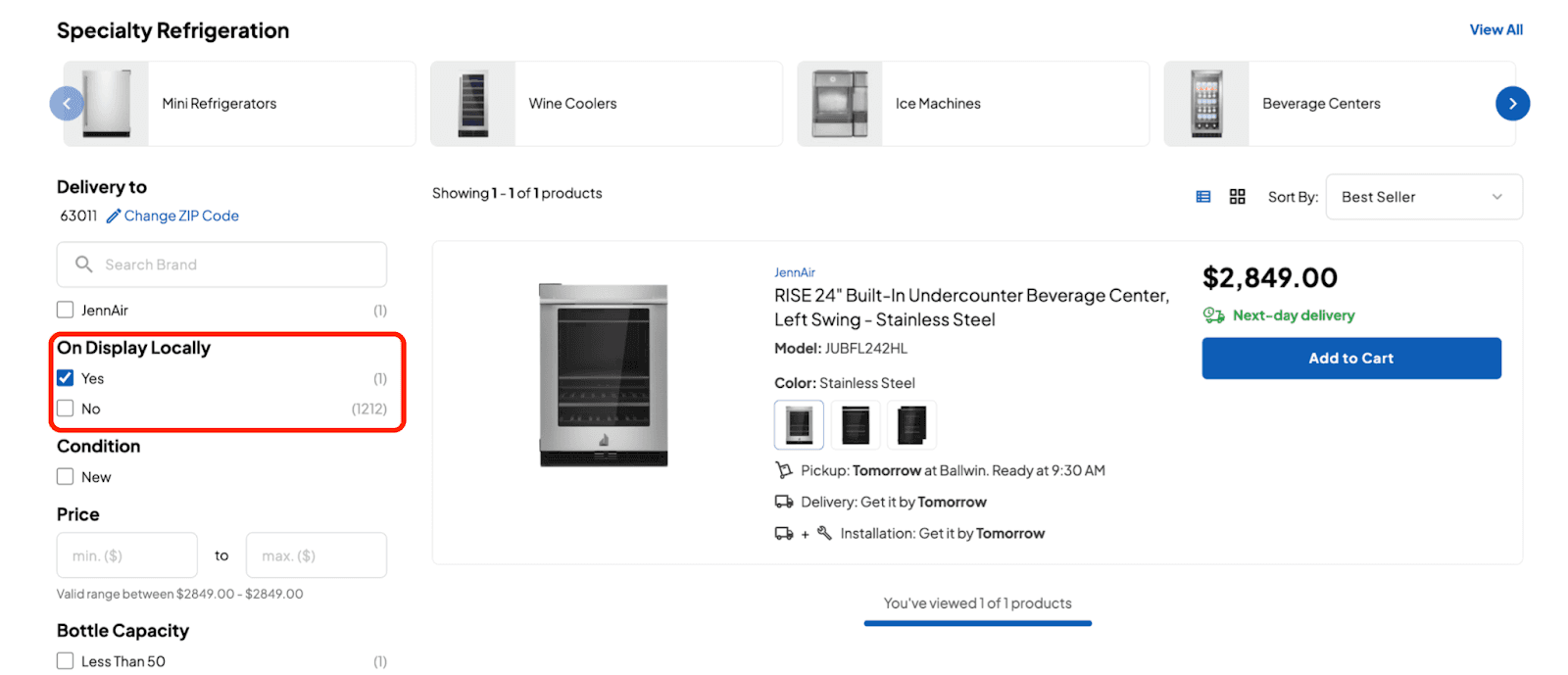Click the minimum price input field
This screenshot has height=675, width=1568.
point(127,555)
